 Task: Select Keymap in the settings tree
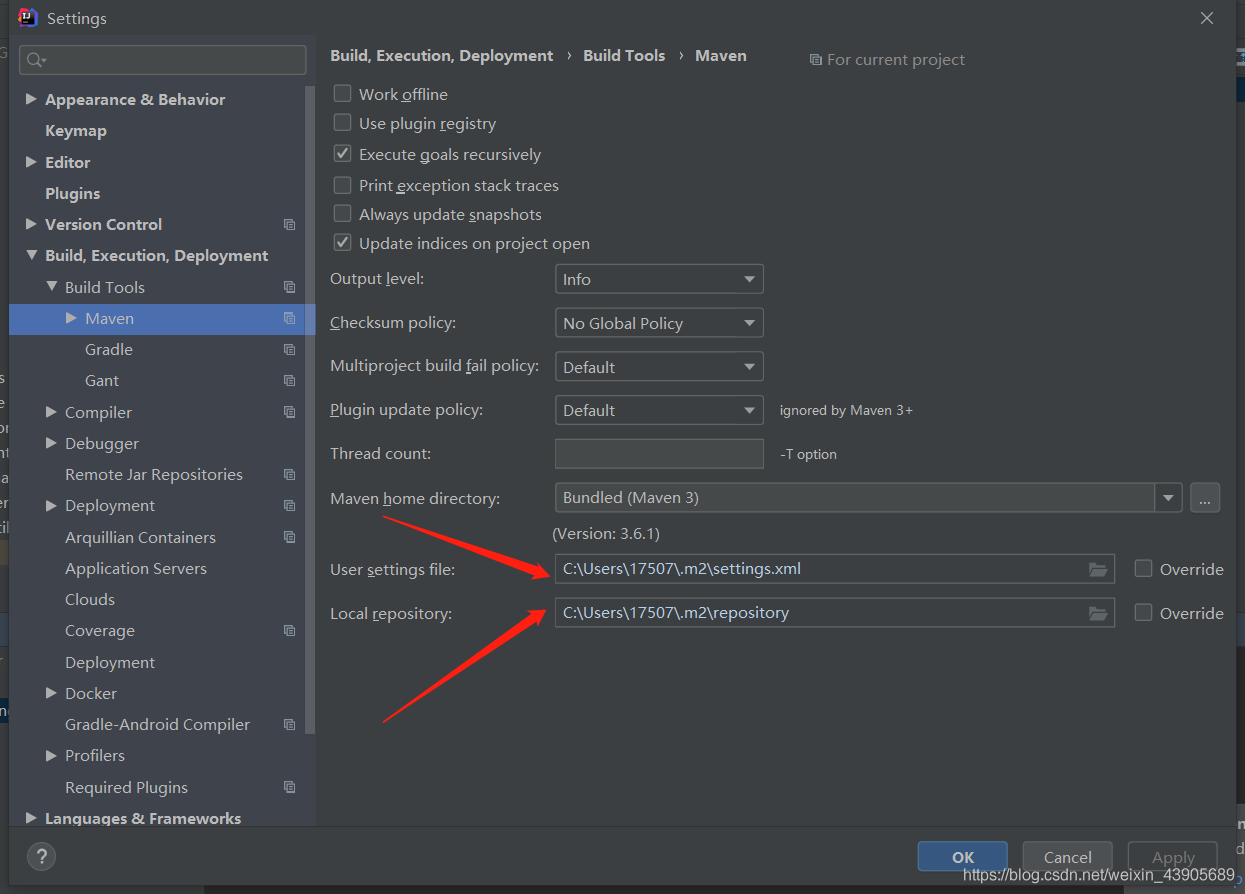click(75, 131)
